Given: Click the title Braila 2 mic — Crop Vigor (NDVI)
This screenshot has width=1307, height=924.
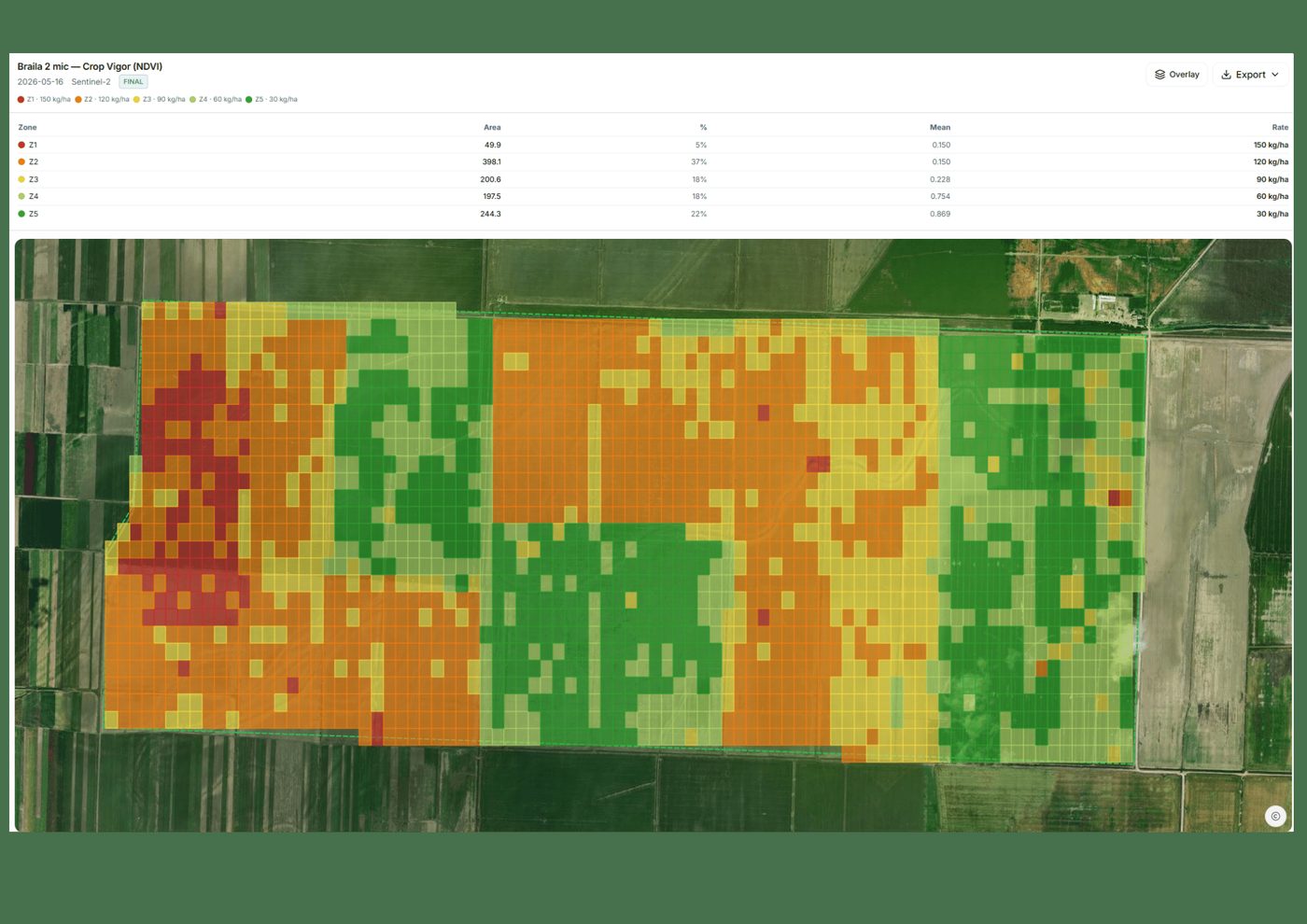Looking at the screenshot, I should click(x=90, y=67).
